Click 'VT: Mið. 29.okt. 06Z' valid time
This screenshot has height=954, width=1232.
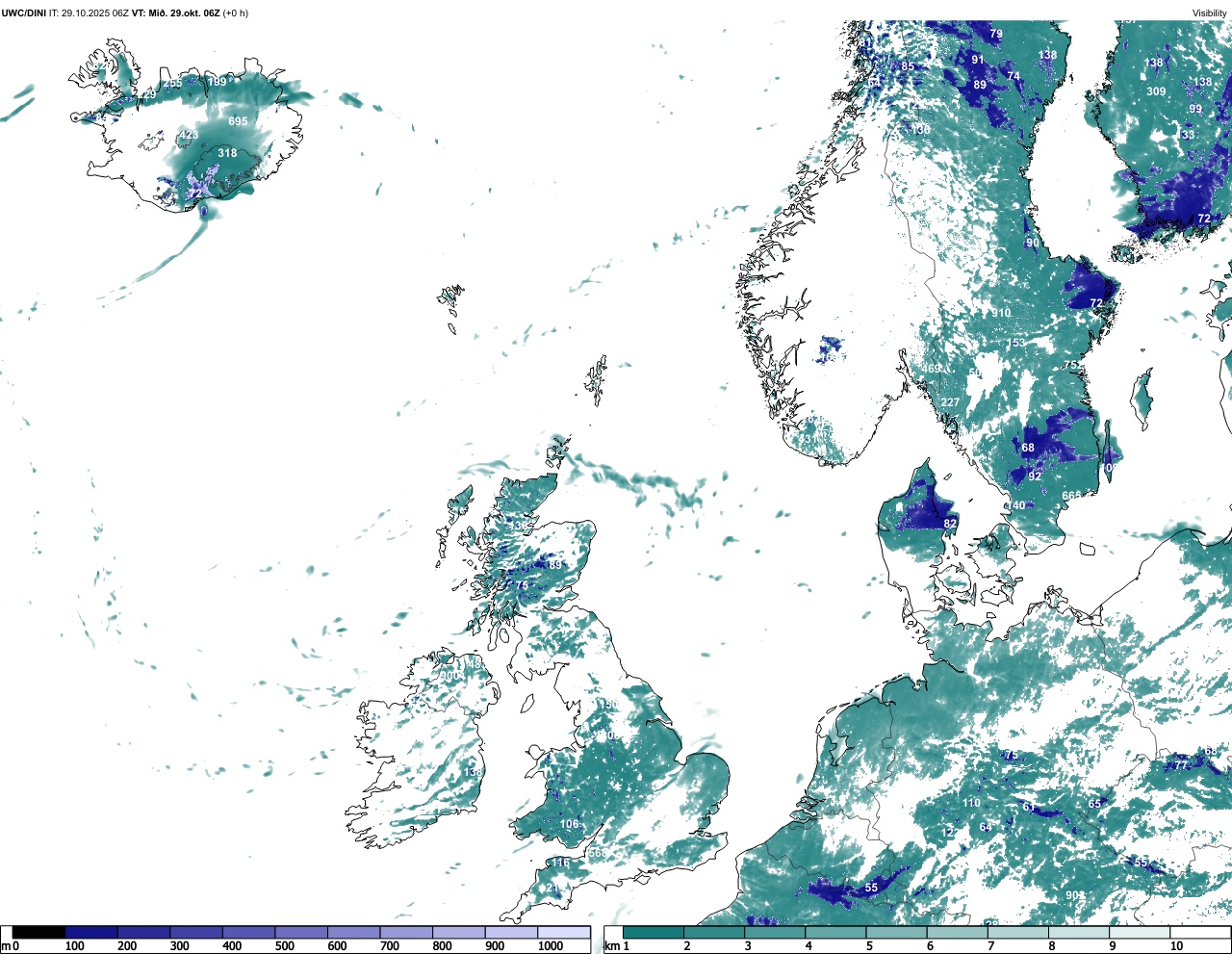point(176,13)
